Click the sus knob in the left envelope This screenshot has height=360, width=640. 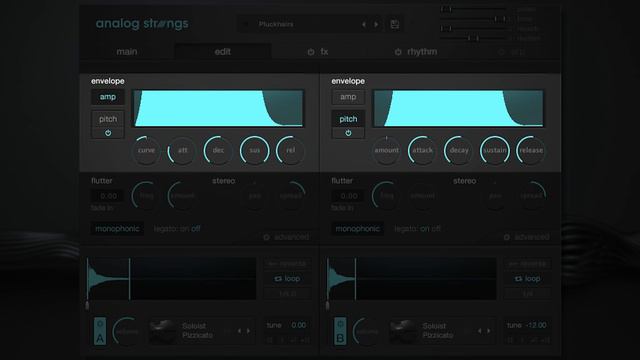coord(254,150)
